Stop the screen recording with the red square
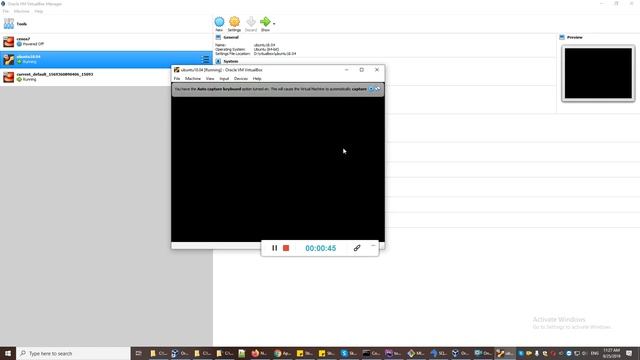 pyautogui.click(x=286, y=248)
